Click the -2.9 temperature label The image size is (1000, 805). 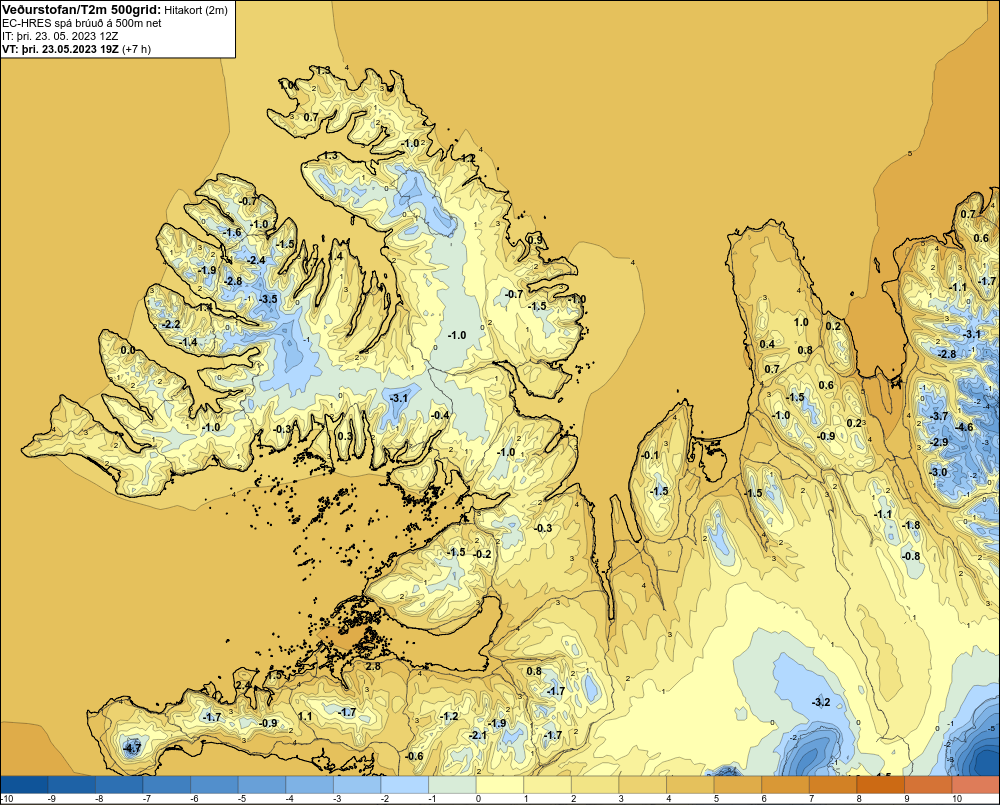(939, 442)
